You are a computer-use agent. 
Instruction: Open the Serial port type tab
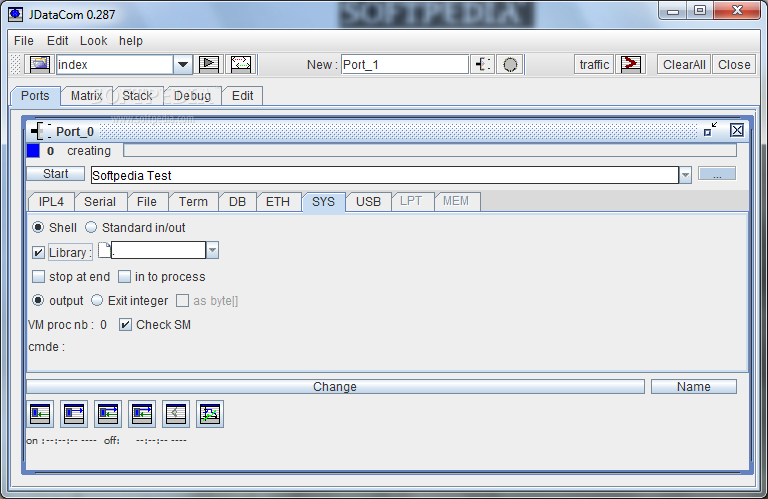tap(100, 202)
